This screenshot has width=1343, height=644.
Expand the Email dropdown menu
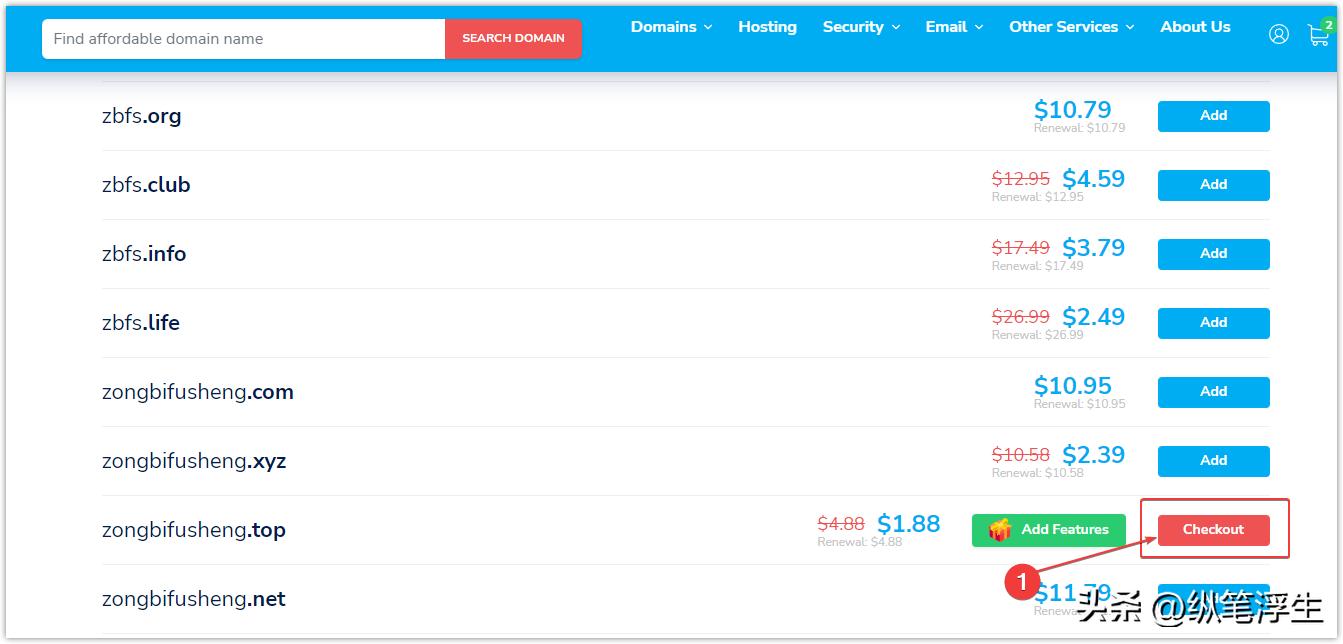click(x=954, y=27)
